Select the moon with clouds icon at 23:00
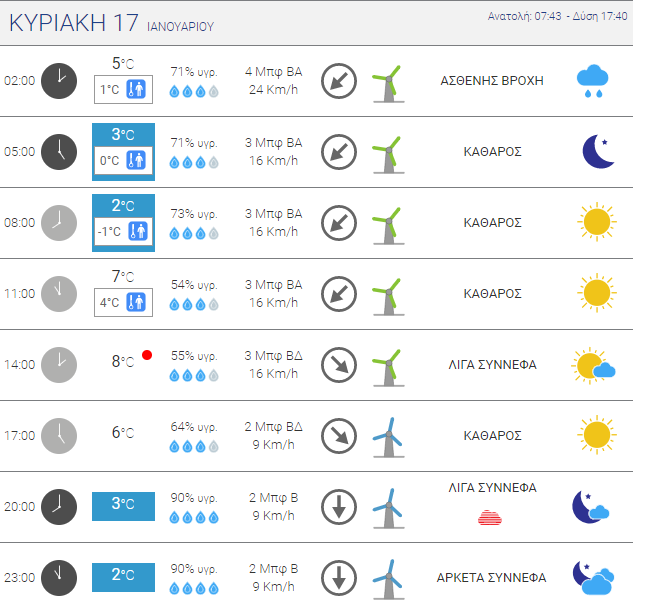 tap(593, 578)
